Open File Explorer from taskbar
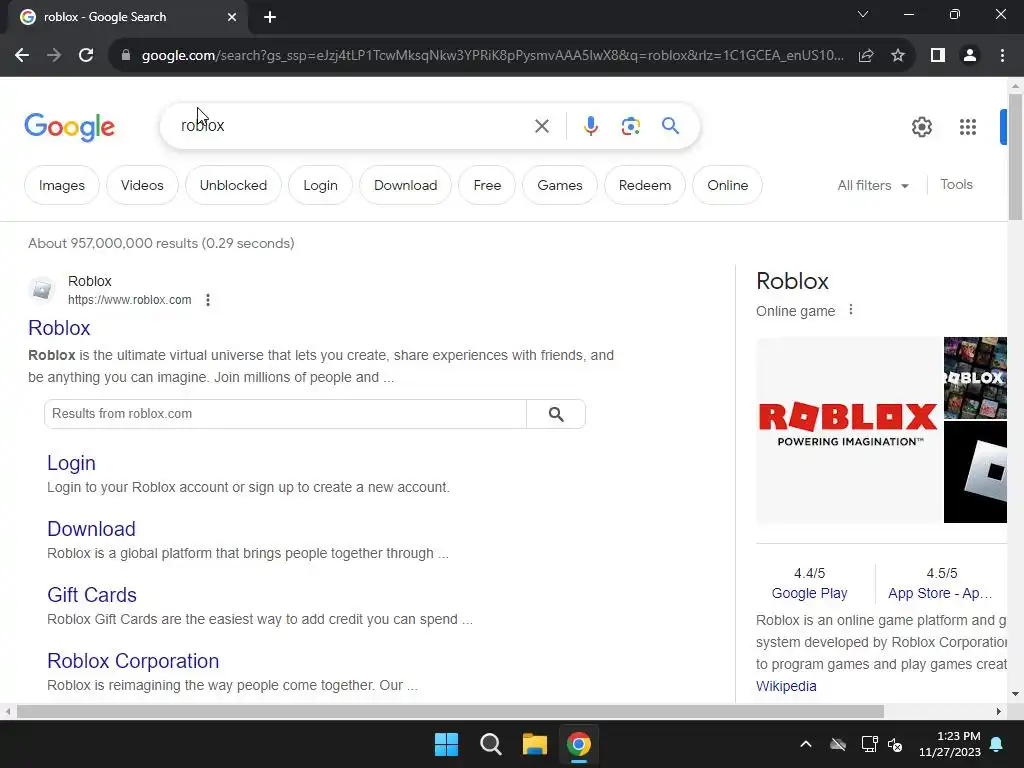The width and height of the screenshot is (1024, 768). [535, 744]
